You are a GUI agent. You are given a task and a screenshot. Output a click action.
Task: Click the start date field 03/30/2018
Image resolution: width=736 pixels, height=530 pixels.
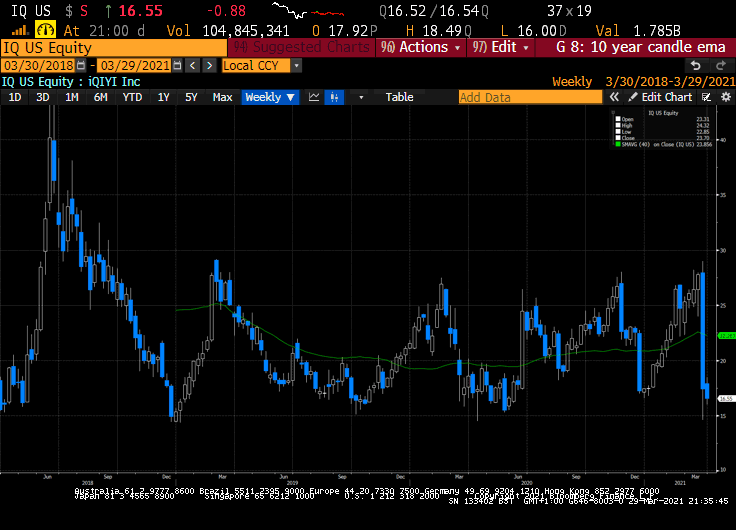click(39, 66)
